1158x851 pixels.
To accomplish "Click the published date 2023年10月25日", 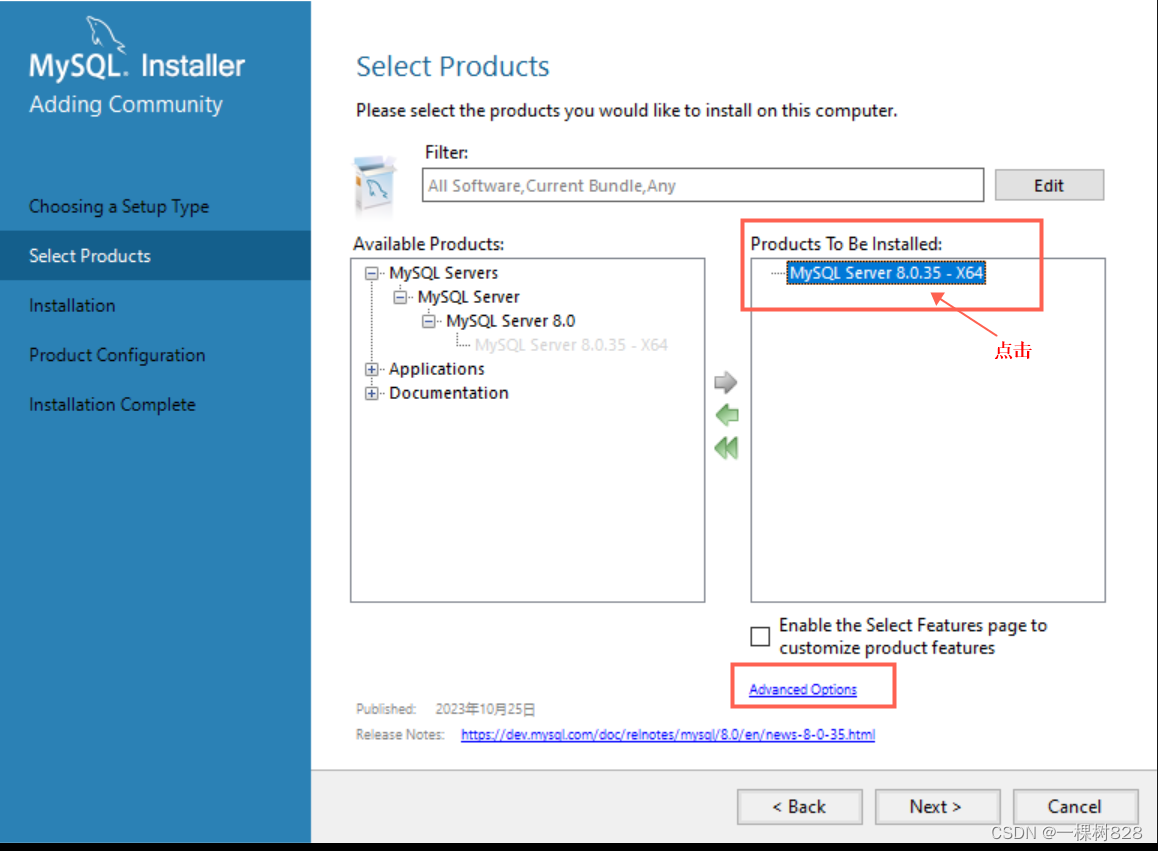I will (485, 709).
